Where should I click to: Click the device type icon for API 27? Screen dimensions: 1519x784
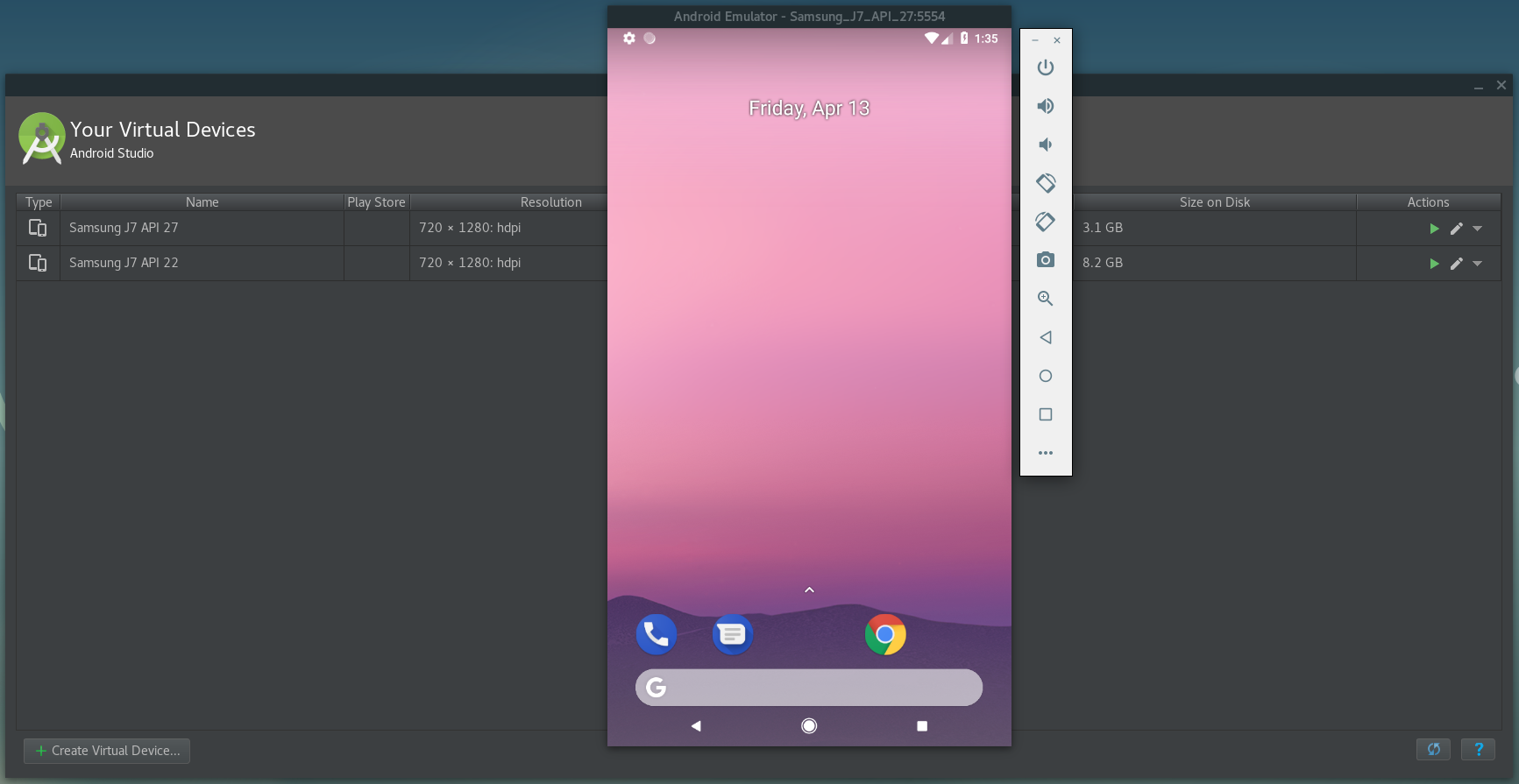[x=38, y=228]
